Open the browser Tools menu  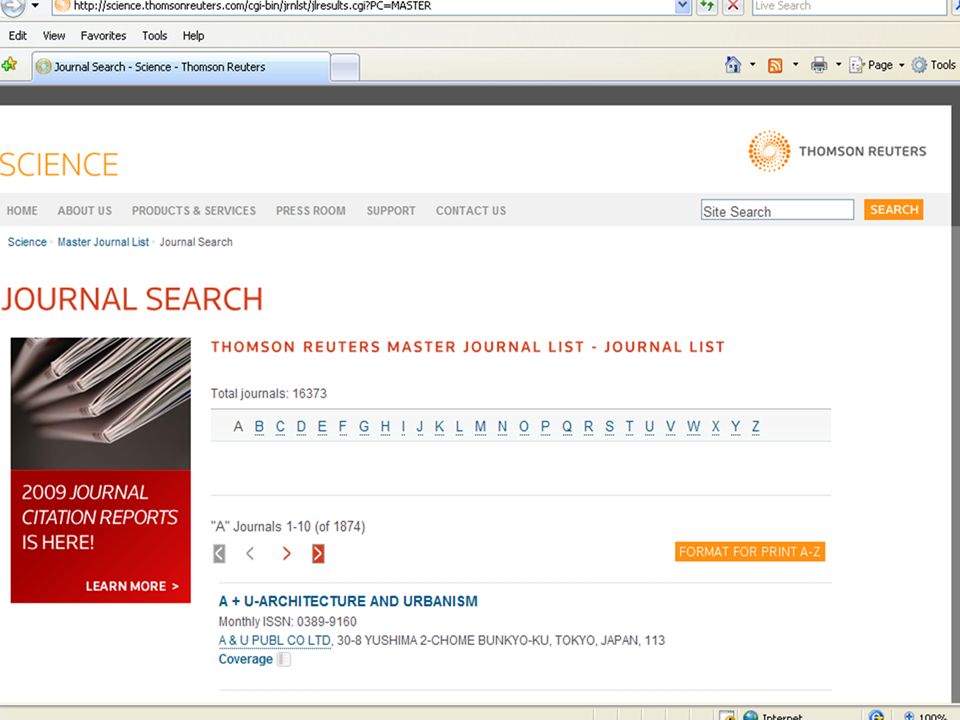(x=154, y=36)
